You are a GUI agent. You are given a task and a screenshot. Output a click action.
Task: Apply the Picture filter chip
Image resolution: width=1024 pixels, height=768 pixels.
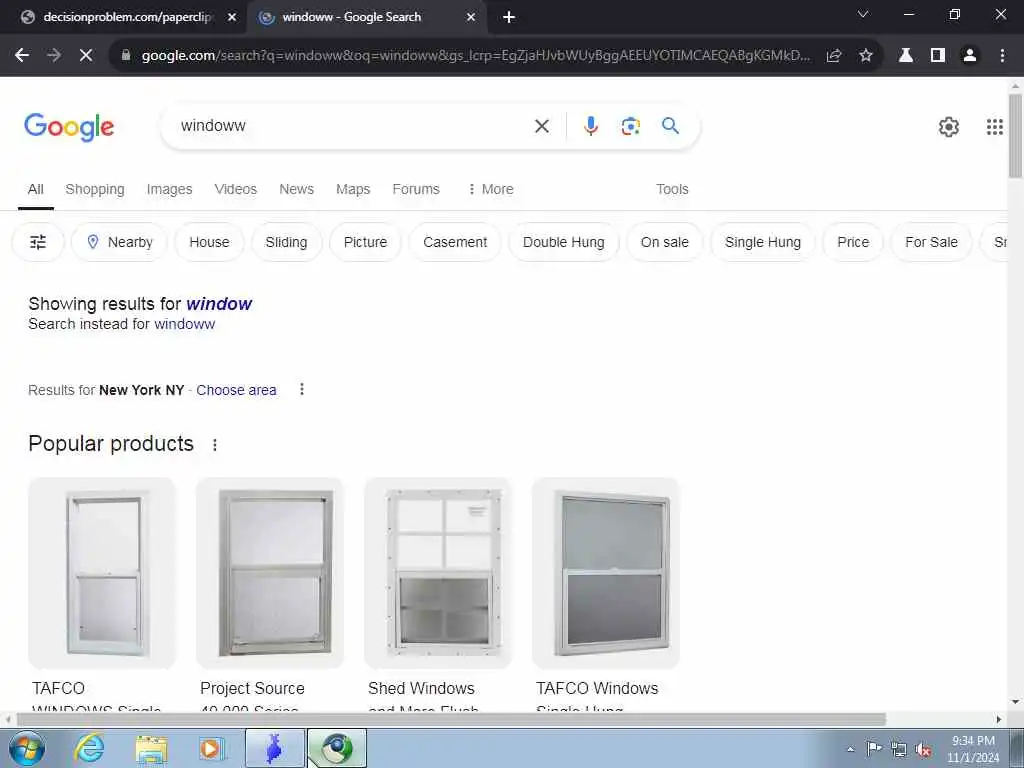[x=365, y=242]
